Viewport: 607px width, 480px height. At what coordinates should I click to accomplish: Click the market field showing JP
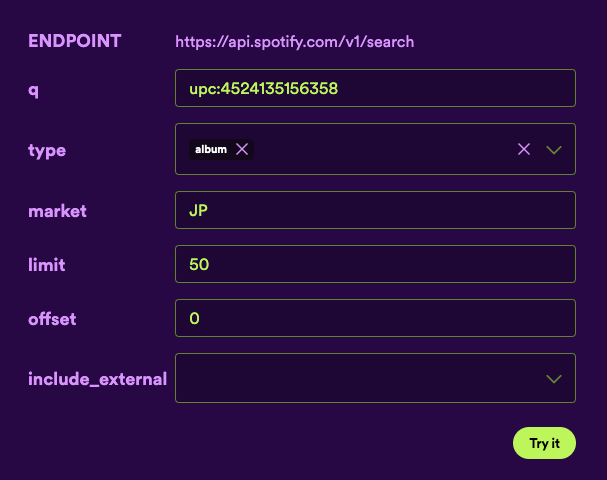(375, 210)
